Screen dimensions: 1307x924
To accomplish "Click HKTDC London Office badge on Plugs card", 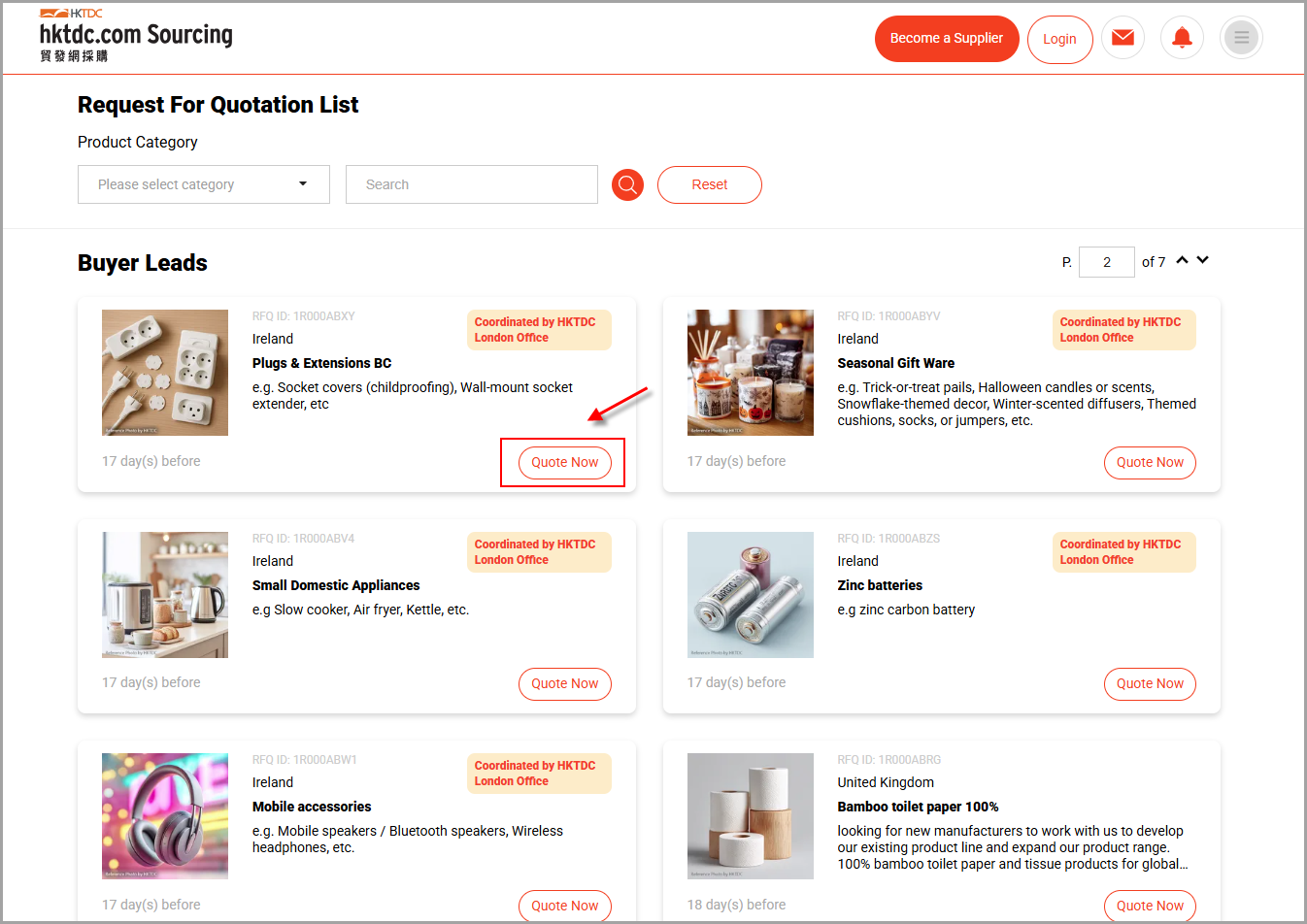I will pos(539,330).
